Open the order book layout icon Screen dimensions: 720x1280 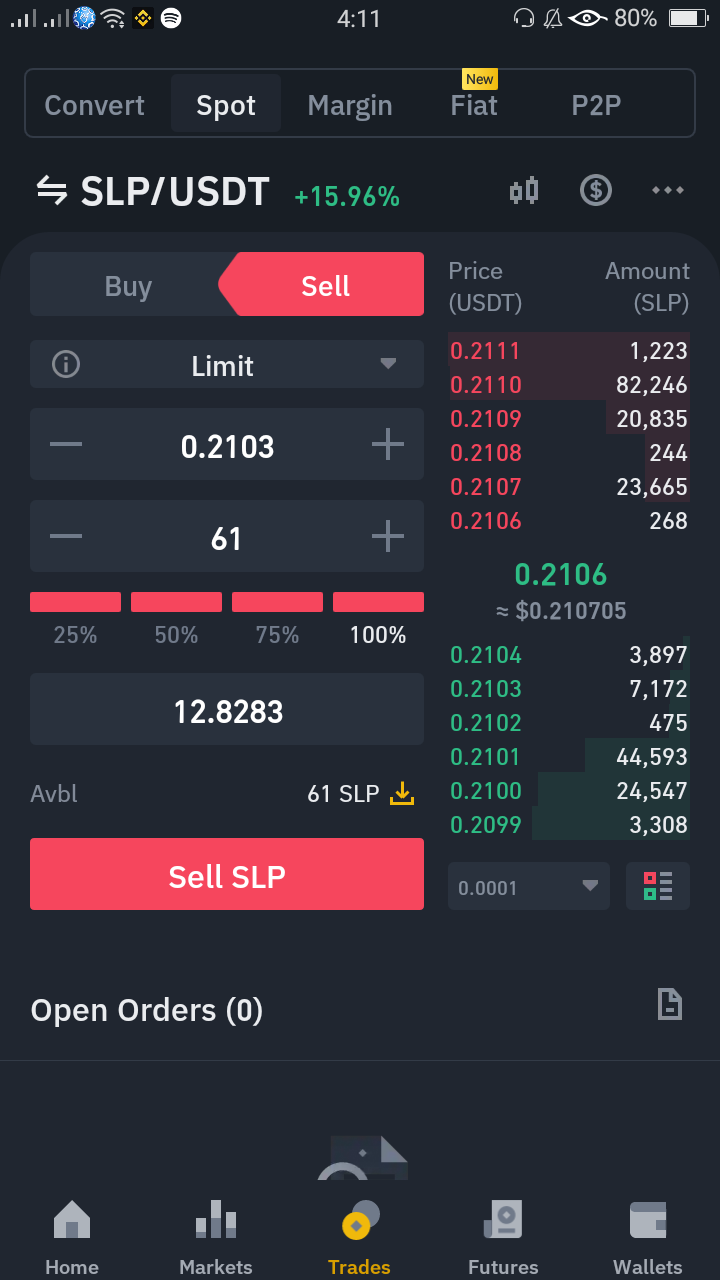pyautogui.click(x=658, y=886)
